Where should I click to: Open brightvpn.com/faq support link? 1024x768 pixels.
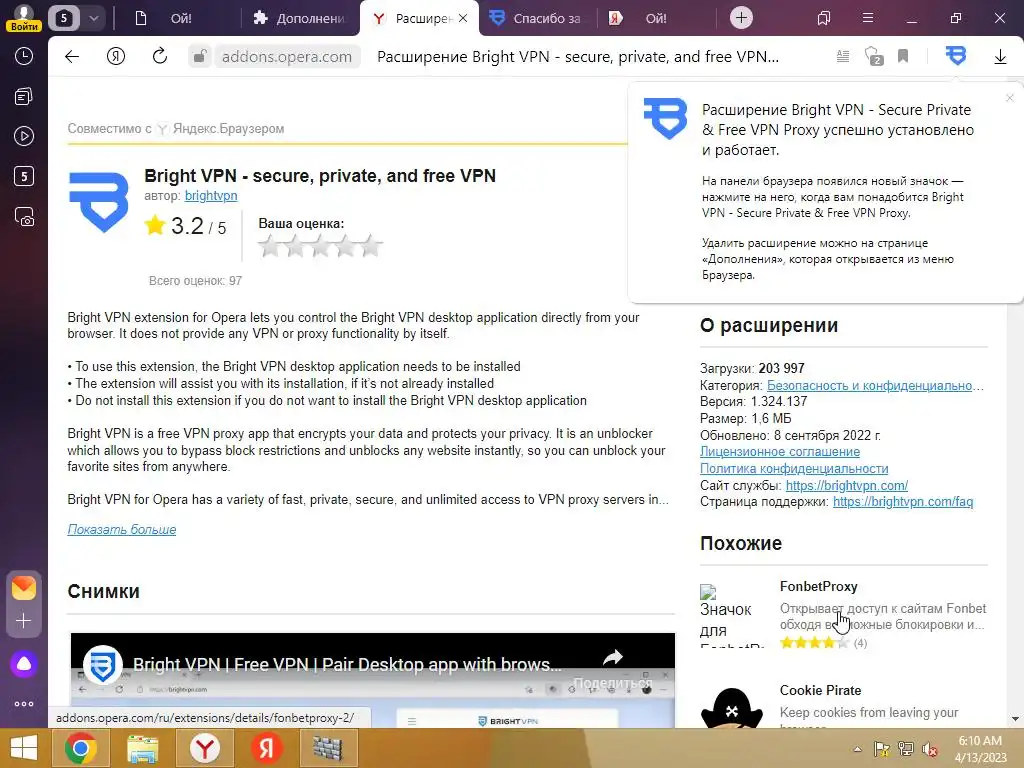903,502
